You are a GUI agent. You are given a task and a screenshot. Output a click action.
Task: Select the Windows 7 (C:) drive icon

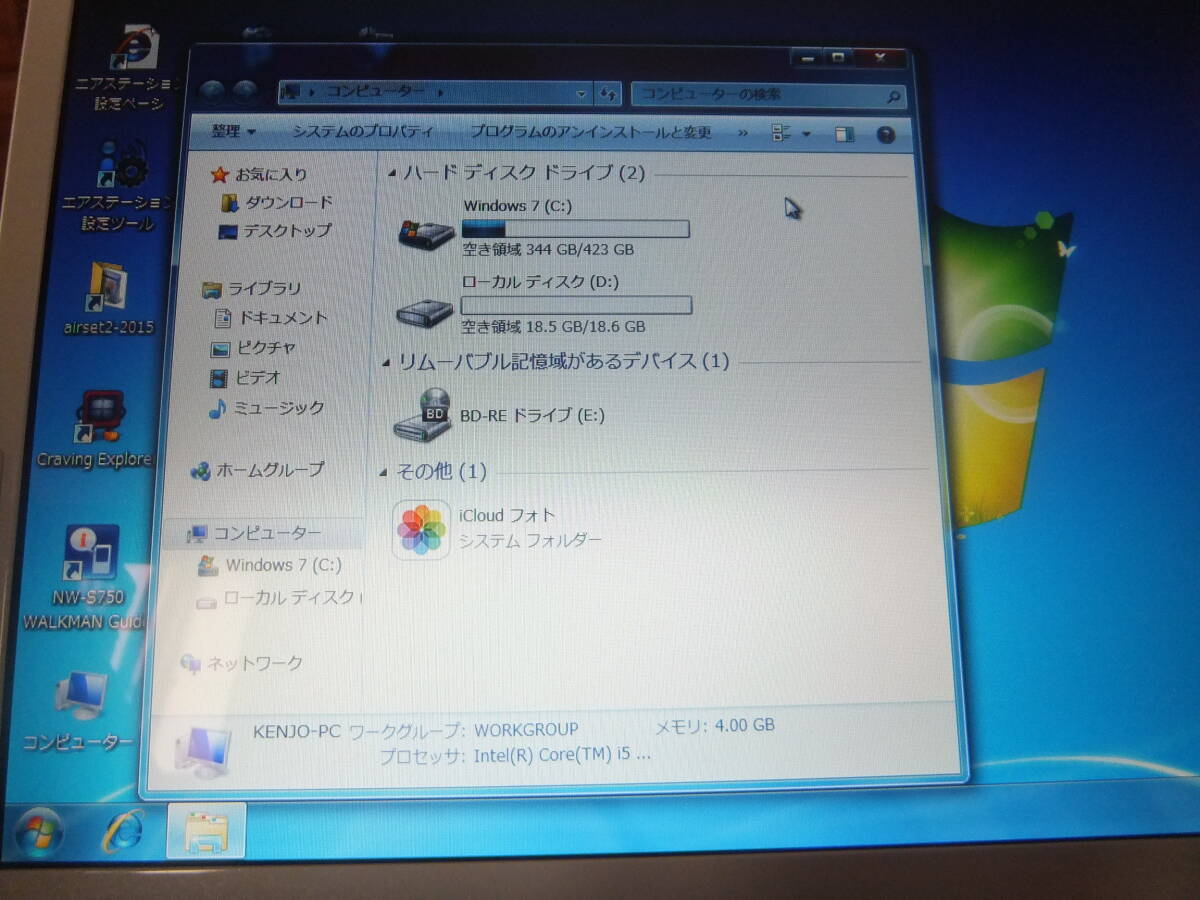(425, 233)
